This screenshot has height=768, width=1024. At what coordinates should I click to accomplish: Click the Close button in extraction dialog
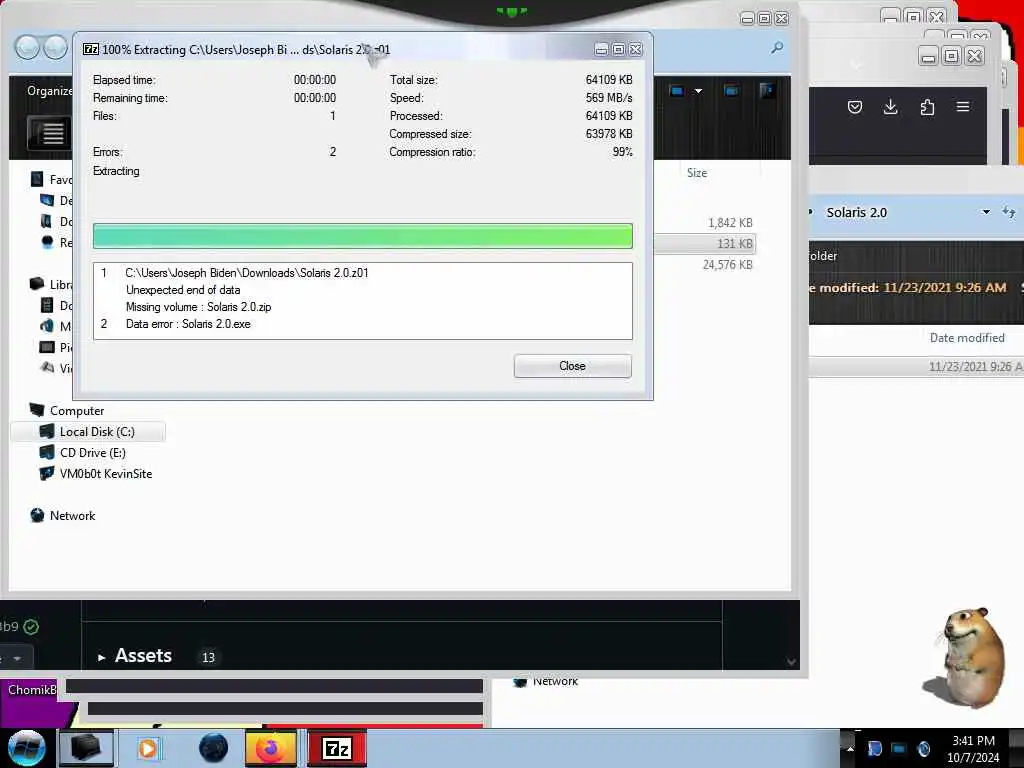click(572, 366)
